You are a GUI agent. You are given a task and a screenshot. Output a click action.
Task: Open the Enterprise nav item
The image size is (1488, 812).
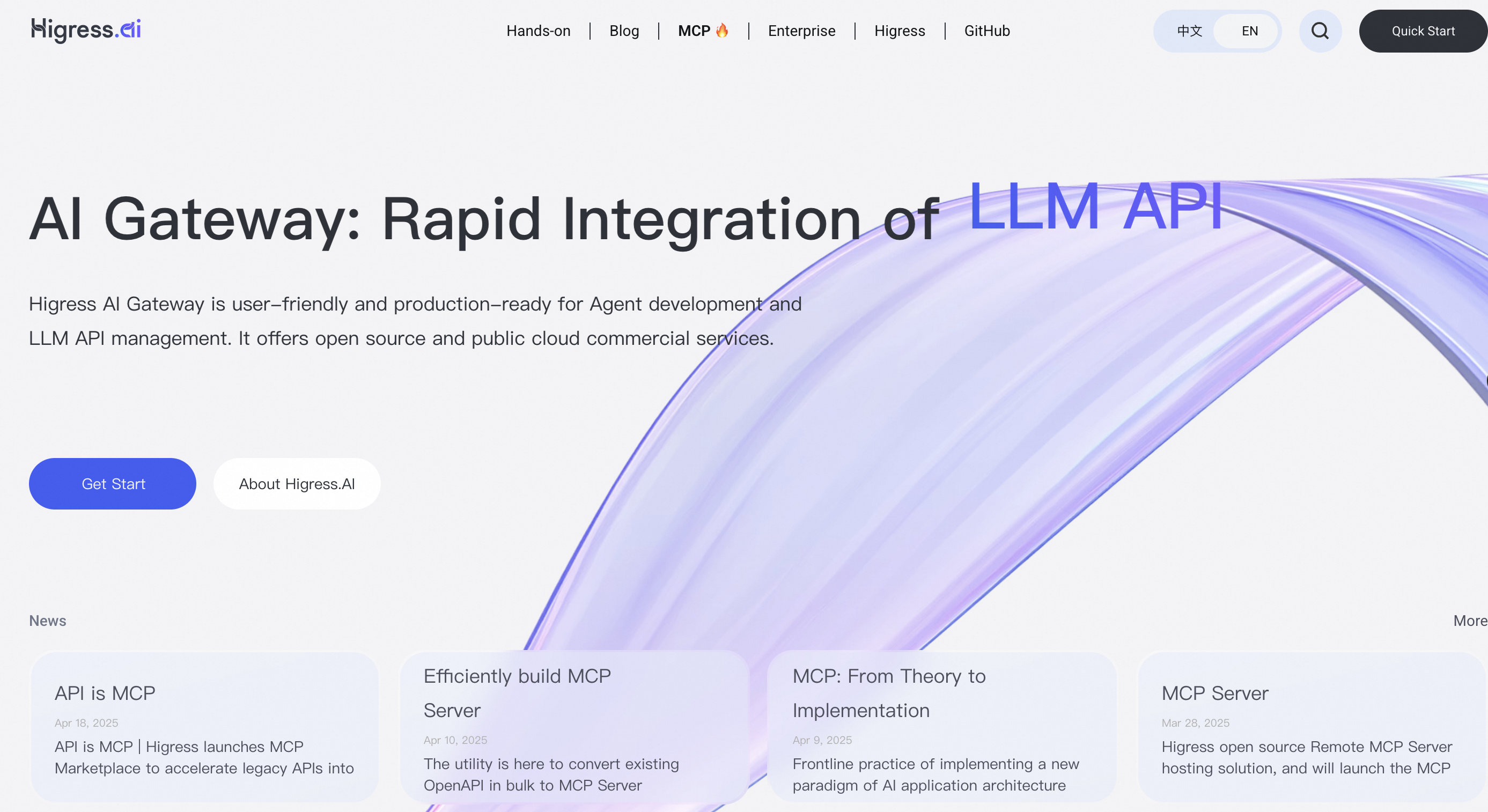[801, 31]
